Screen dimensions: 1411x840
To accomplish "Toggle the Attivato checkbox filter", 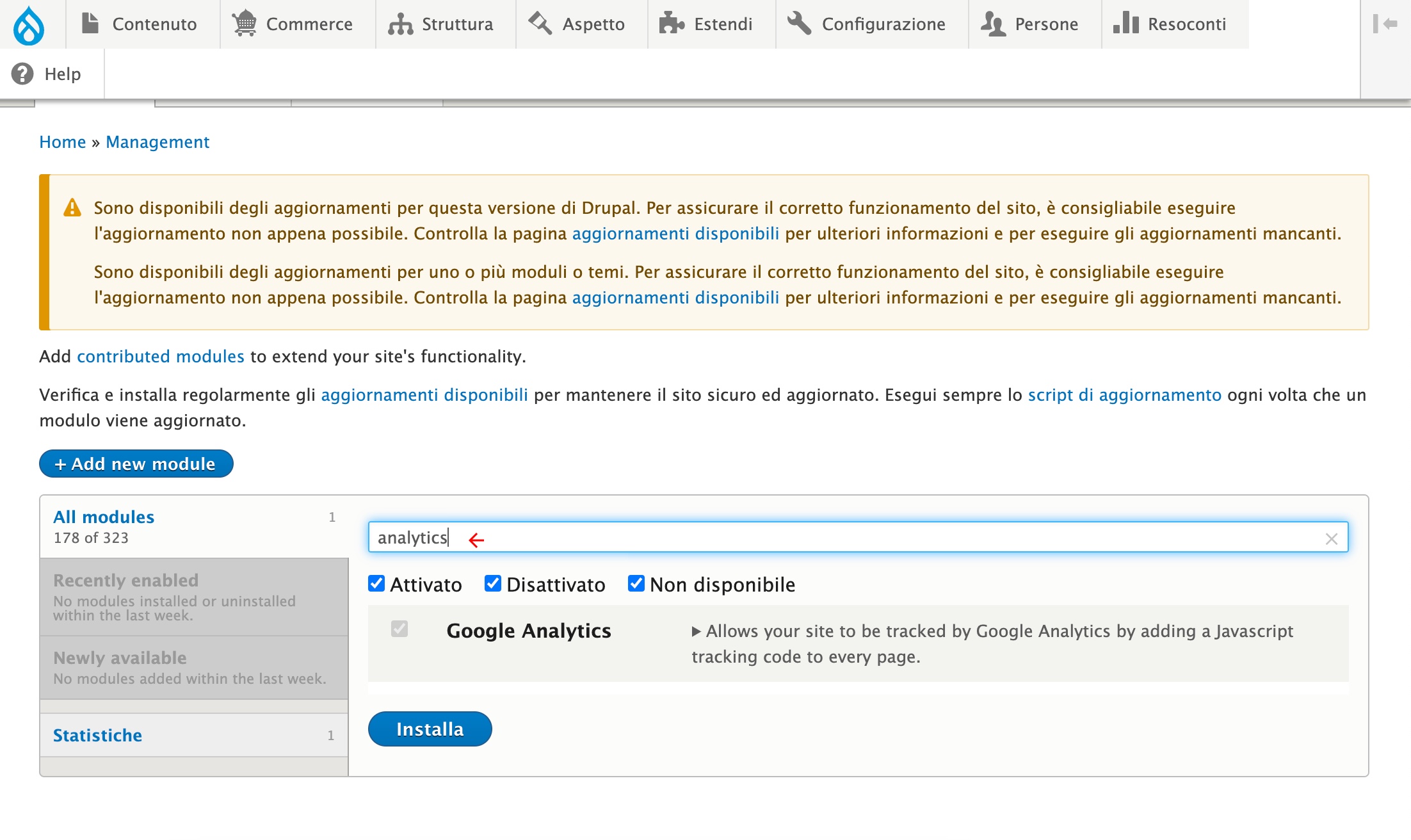I will [378, 585].
